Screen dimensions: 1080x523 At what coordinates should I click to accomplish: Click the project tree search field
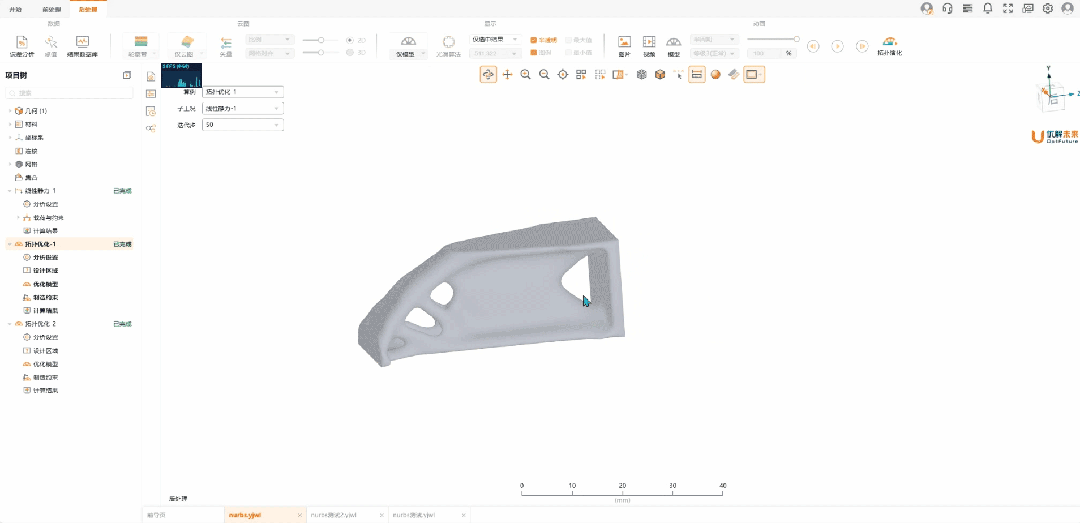(68, 93)
